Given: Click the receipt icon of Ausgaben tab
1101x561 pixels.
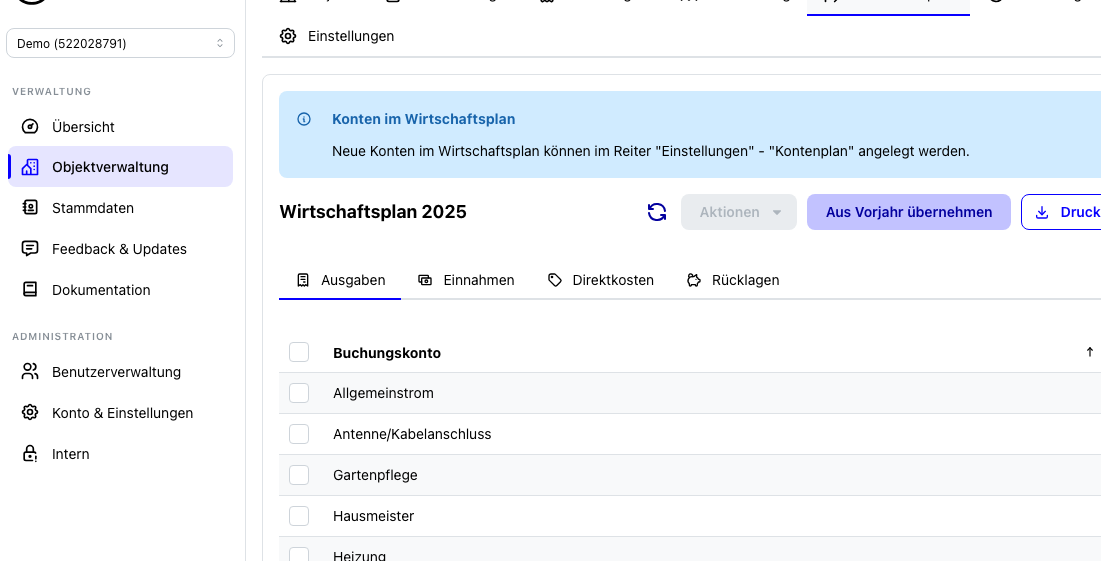Looking at the screenshot, I should tap(303, 280).
